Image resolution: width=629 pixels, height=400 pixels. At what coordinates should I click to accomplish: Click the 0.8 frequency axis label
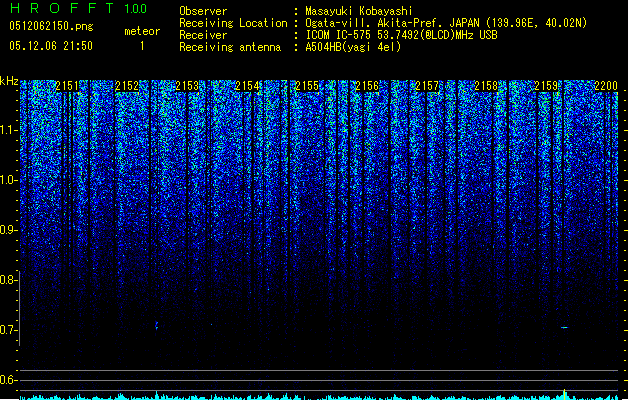(9, 280)
